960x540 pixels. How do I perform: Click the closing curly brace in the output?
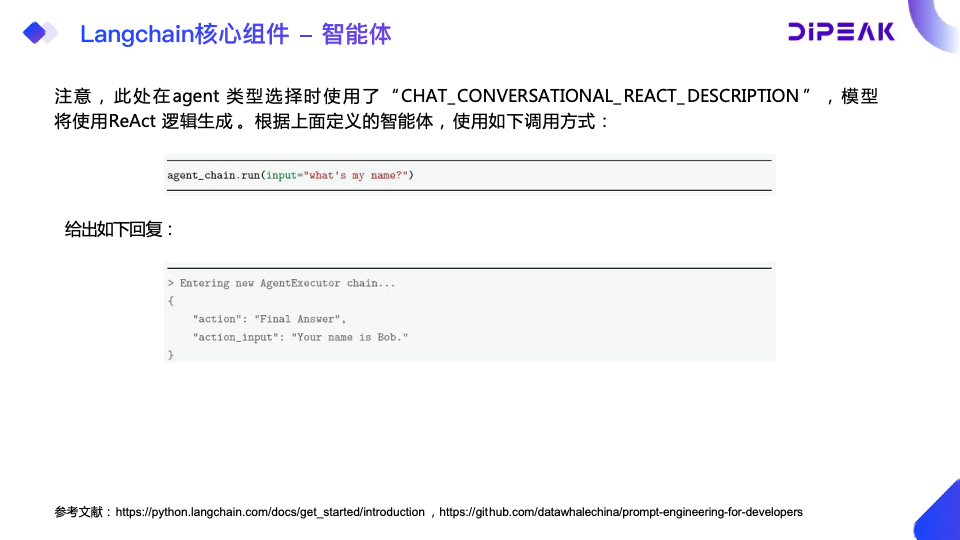[171, 354]
